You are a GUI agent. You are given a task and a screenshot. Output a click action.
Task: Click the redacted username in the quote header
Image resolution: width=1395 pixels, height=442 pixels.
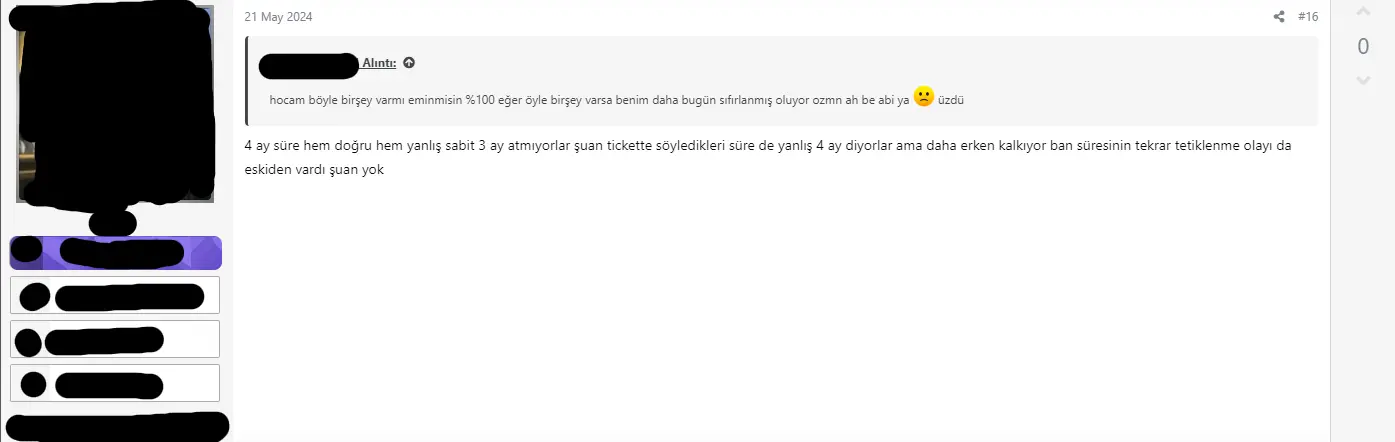point(309,66)
